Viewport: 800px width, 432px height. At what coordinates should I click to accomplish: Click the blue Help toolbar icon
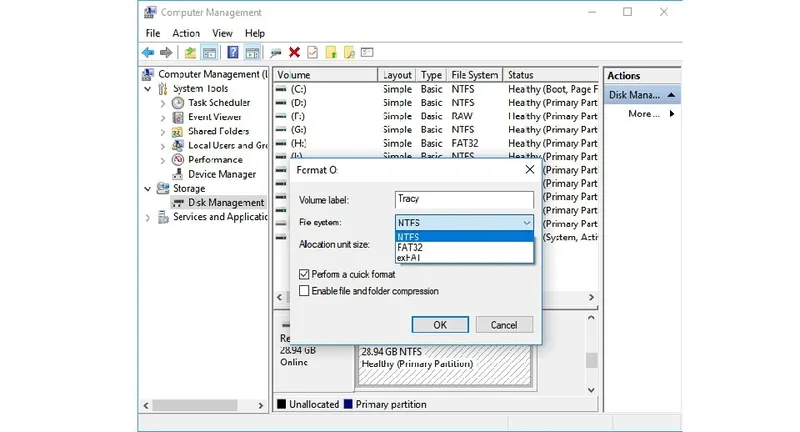pos(233,53)
